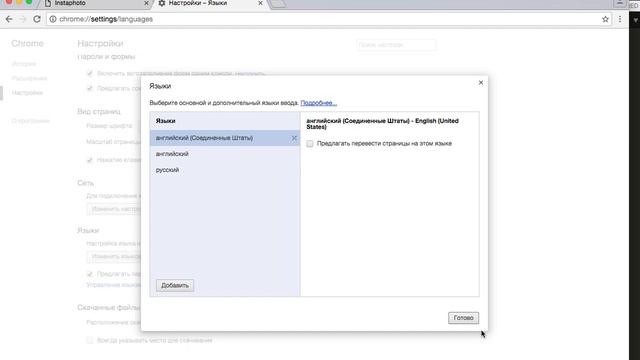640x360 pixels.
Task: Open the Подробнее link
Action: (x=318, y=103)
